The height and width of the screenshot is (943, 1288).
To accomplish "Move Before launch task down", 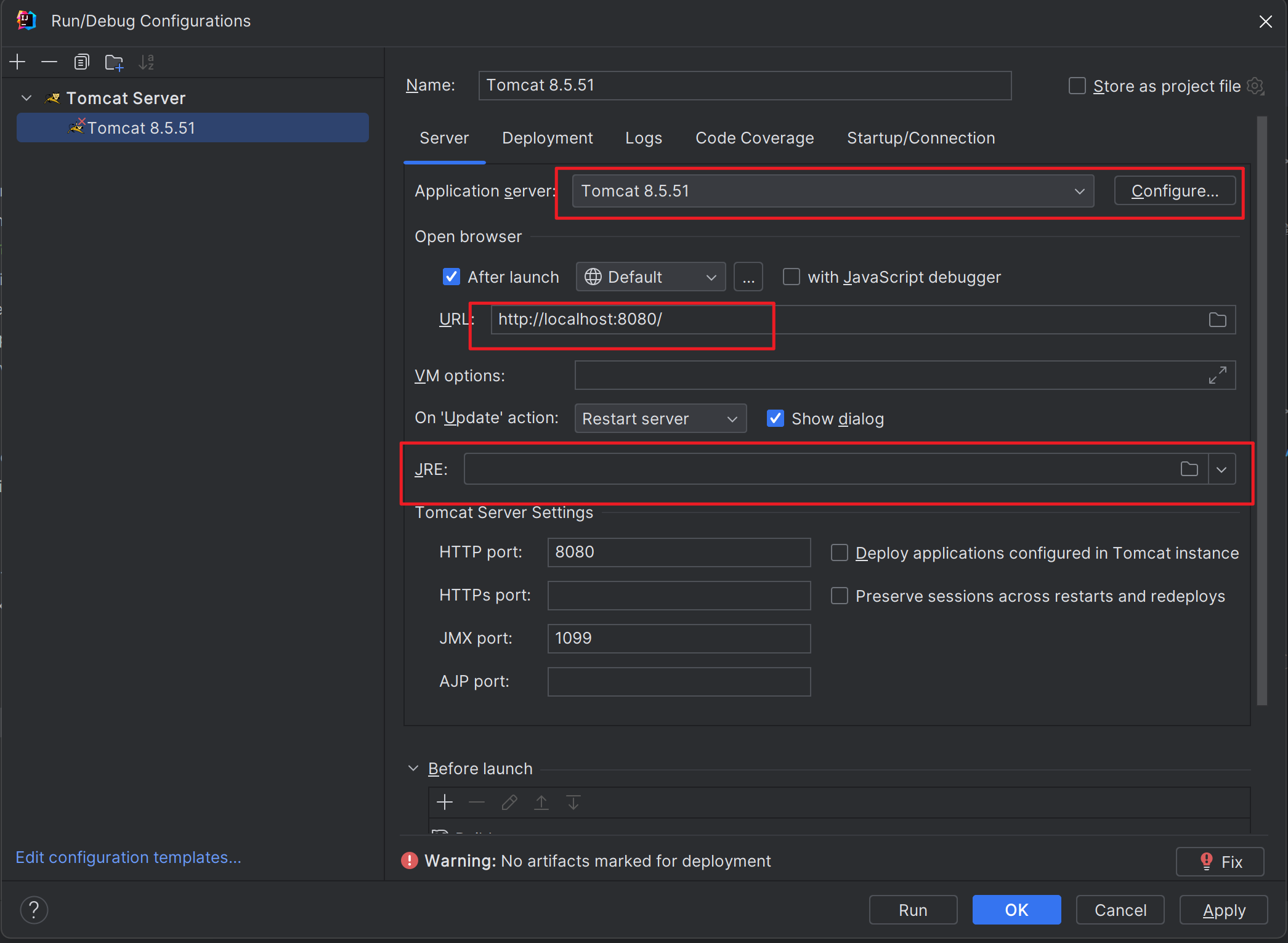I will (x=573, y=802).
